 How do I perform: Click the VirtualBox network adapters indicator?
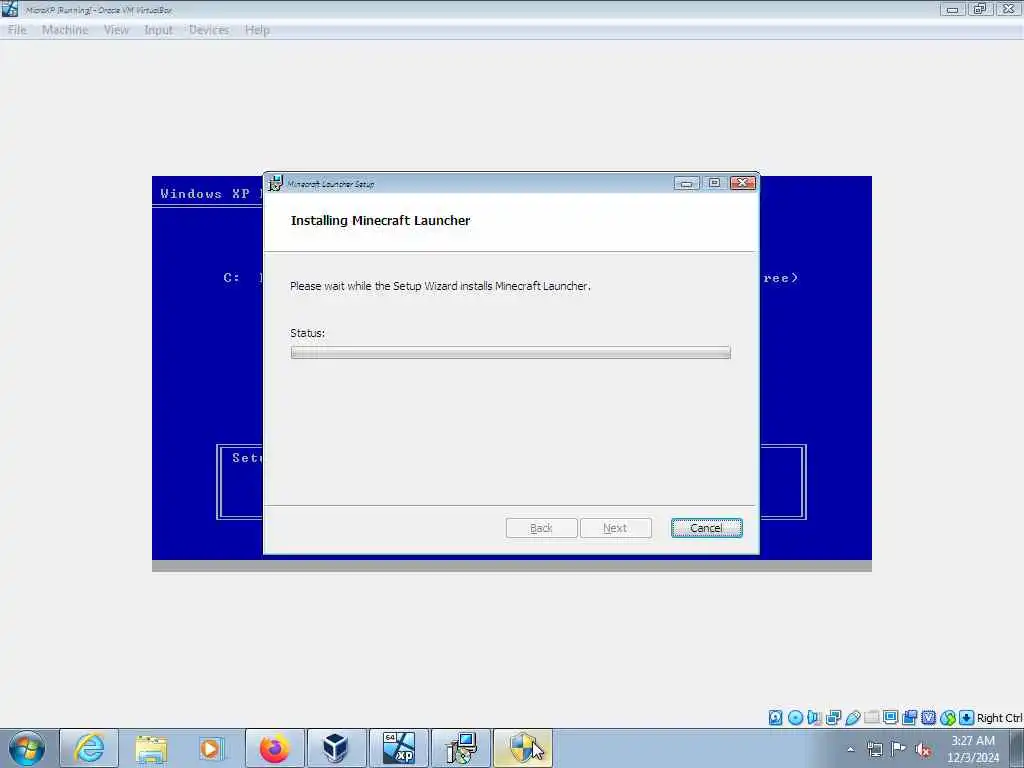tap(833, 718)
